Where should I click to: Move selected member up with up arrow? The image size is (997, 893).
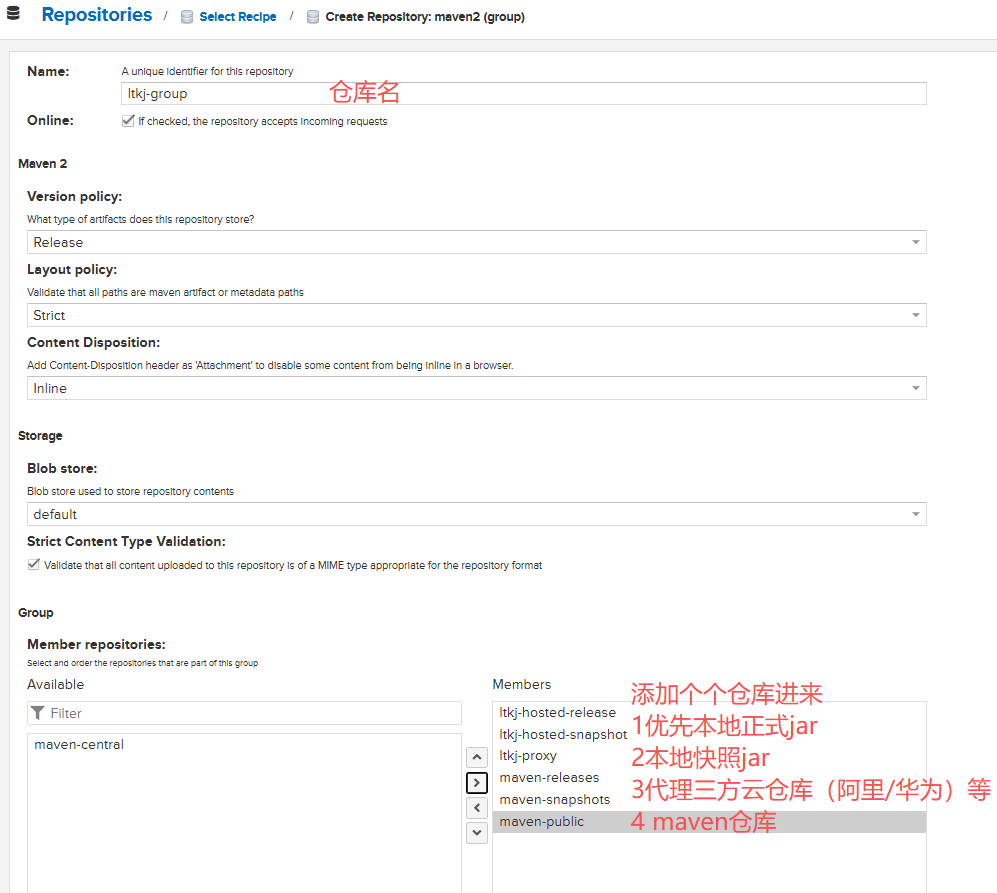(477, 757)
